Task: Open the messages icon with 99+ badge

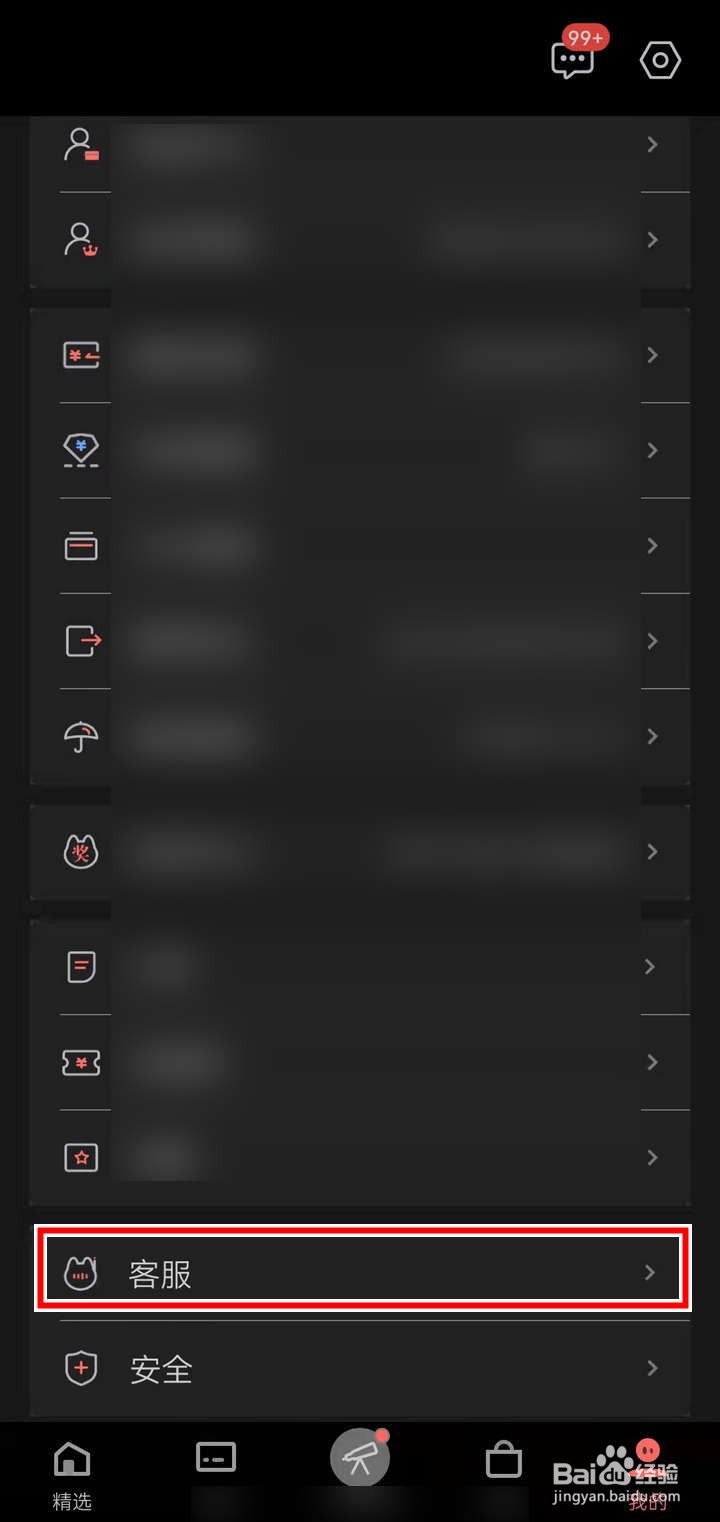Action: pyautogui.click(x=573, y=58)
